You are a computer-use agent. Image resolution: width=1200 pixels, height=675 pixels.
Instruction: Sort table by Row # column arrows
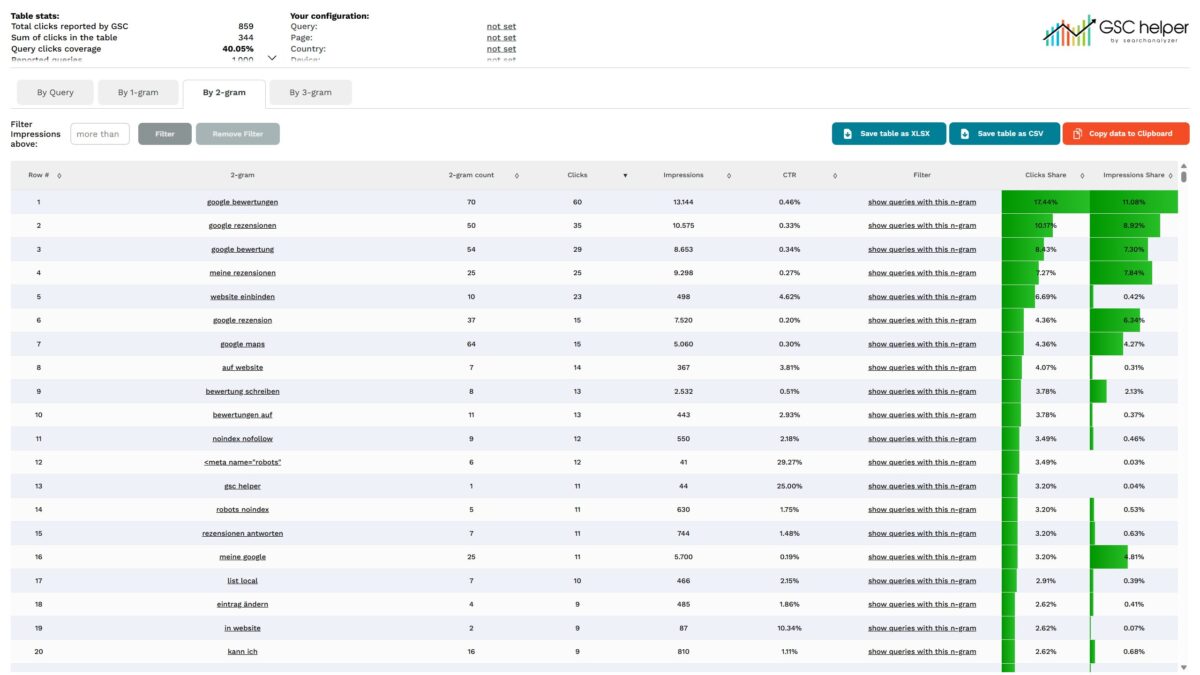pyautogui.click(x=59, y=175)
